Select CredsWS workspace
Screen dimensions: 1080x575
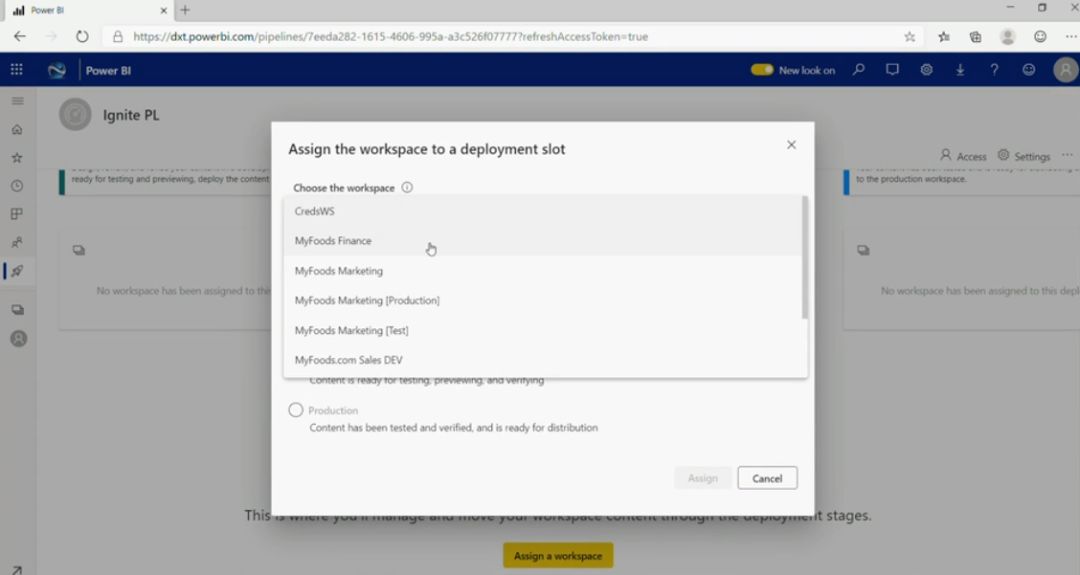click(543, 211)
